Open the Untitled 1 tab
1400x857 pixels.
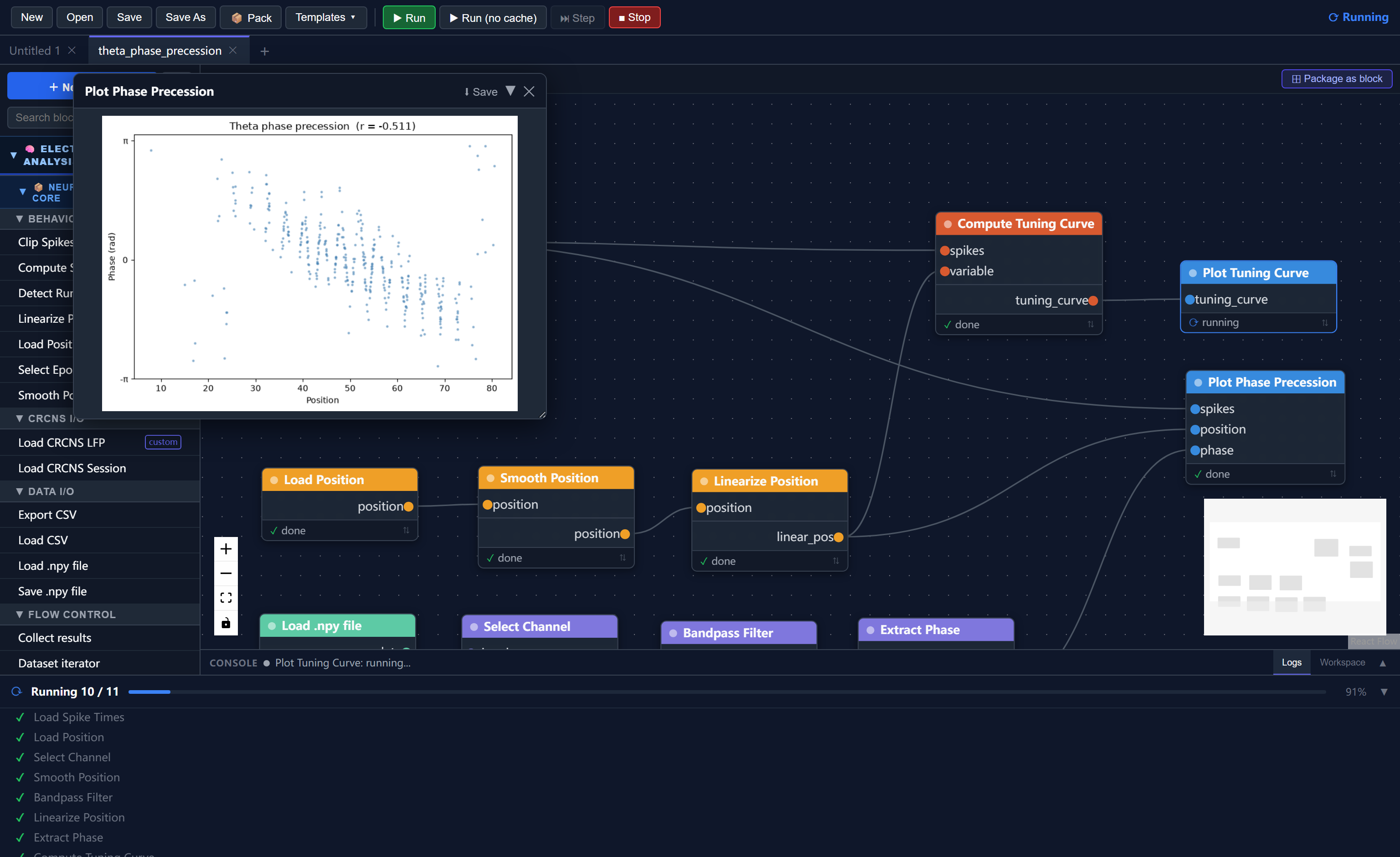point(35,50)
